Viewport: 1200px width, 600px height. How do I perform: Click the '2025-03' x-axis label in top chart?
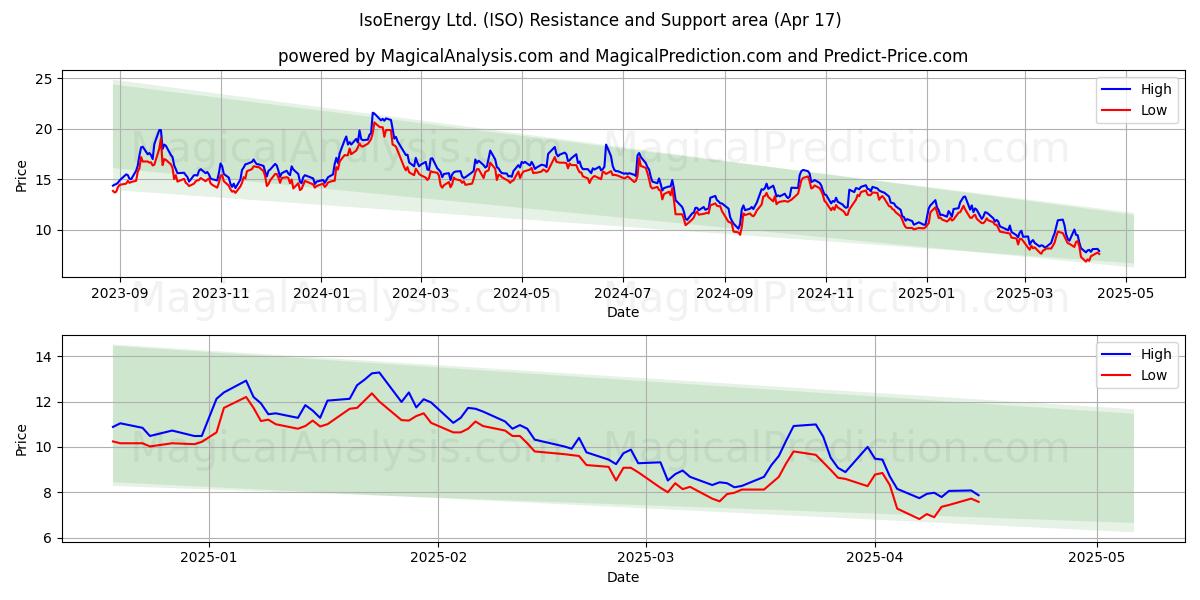coord(1023,294)
